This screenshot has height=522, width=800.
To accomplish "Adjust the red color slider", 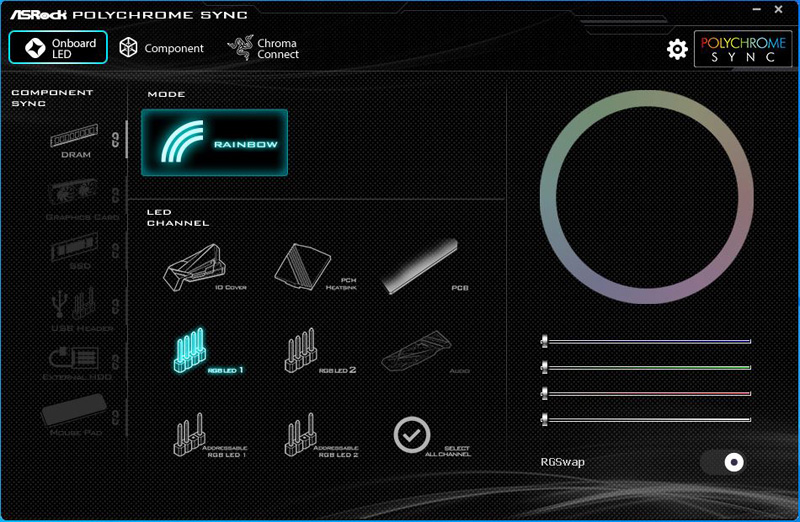I will pyautogui.click(x=646, y=393).
